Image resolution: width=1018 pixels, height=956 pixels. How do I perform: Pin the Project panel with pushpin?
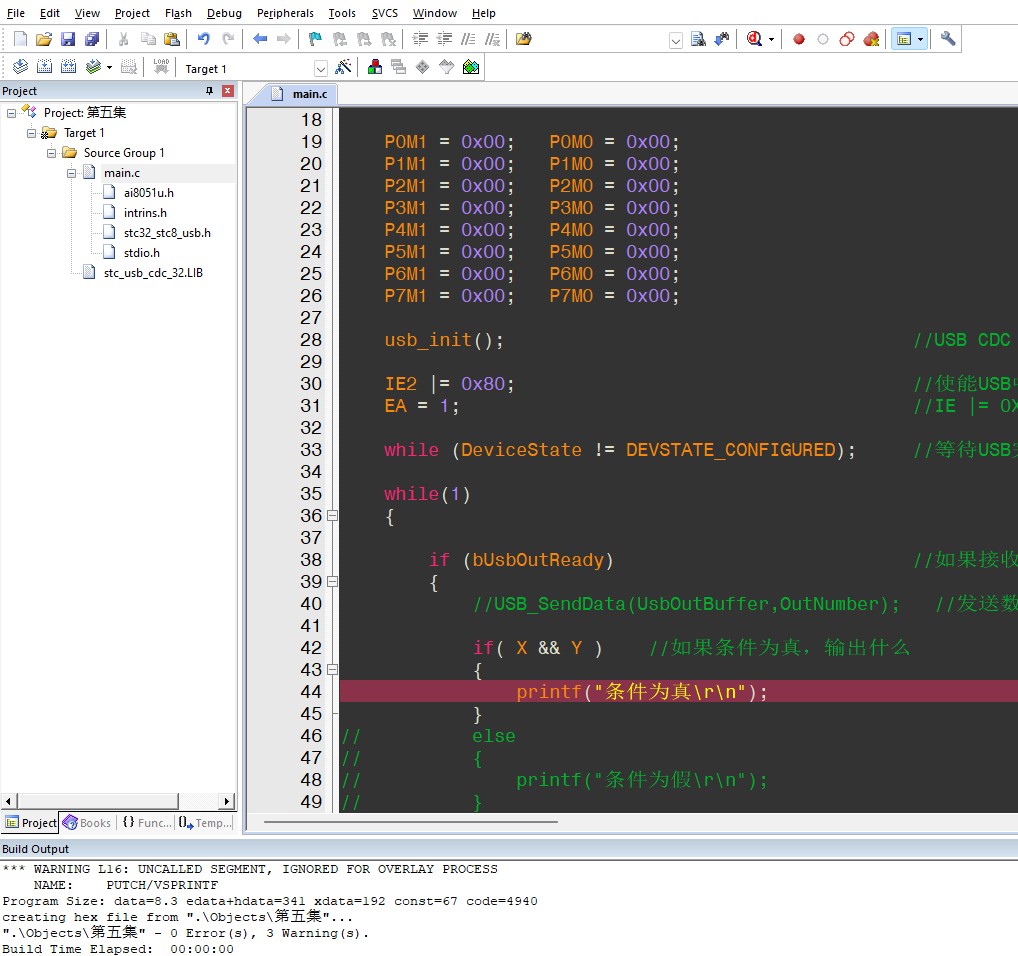pyautogui.click(x=209, y=91)
